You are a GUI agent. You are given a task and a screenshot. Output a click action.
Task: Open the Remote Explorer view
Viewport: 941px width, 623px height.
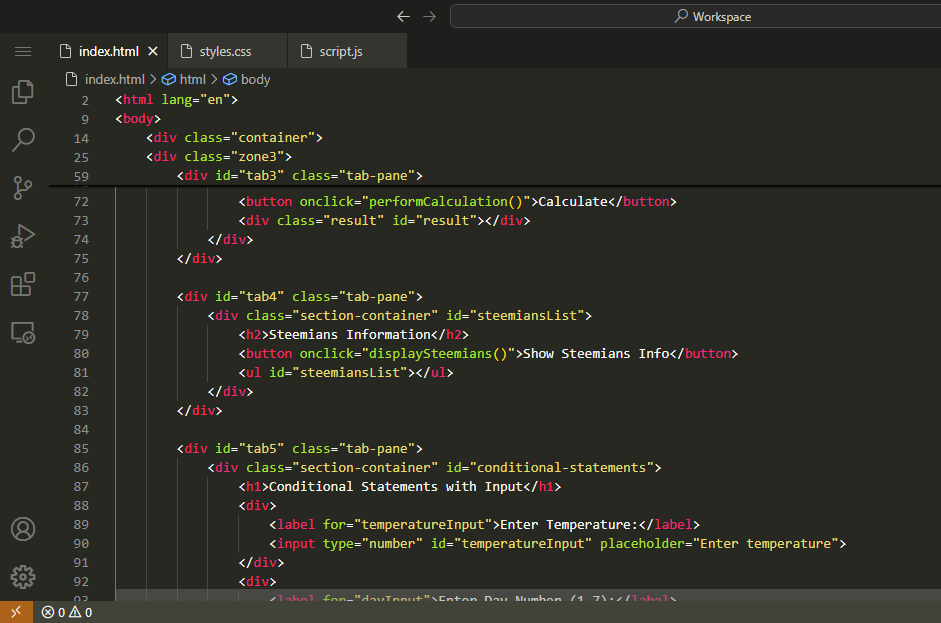point(23,333)
